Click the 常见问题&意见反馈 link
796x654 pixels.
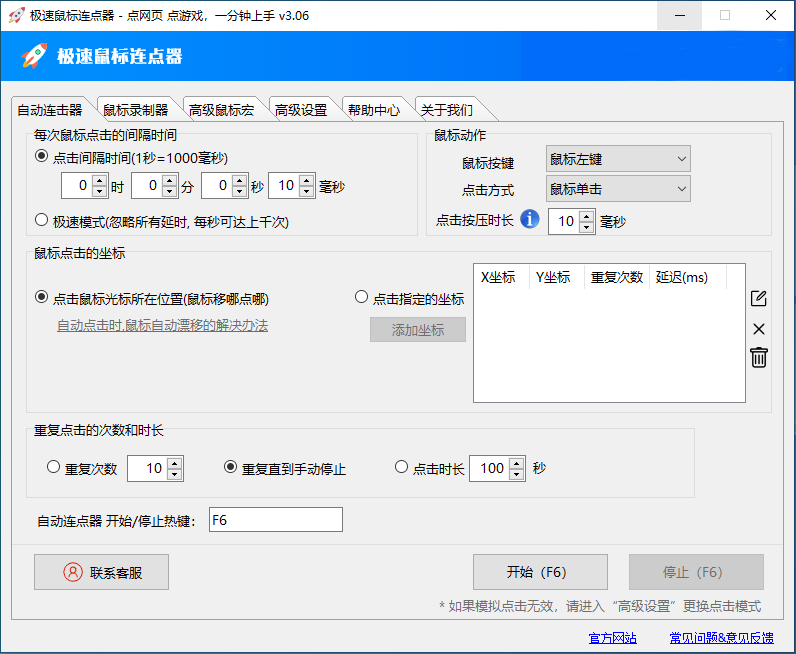click(x=721, y=638)
